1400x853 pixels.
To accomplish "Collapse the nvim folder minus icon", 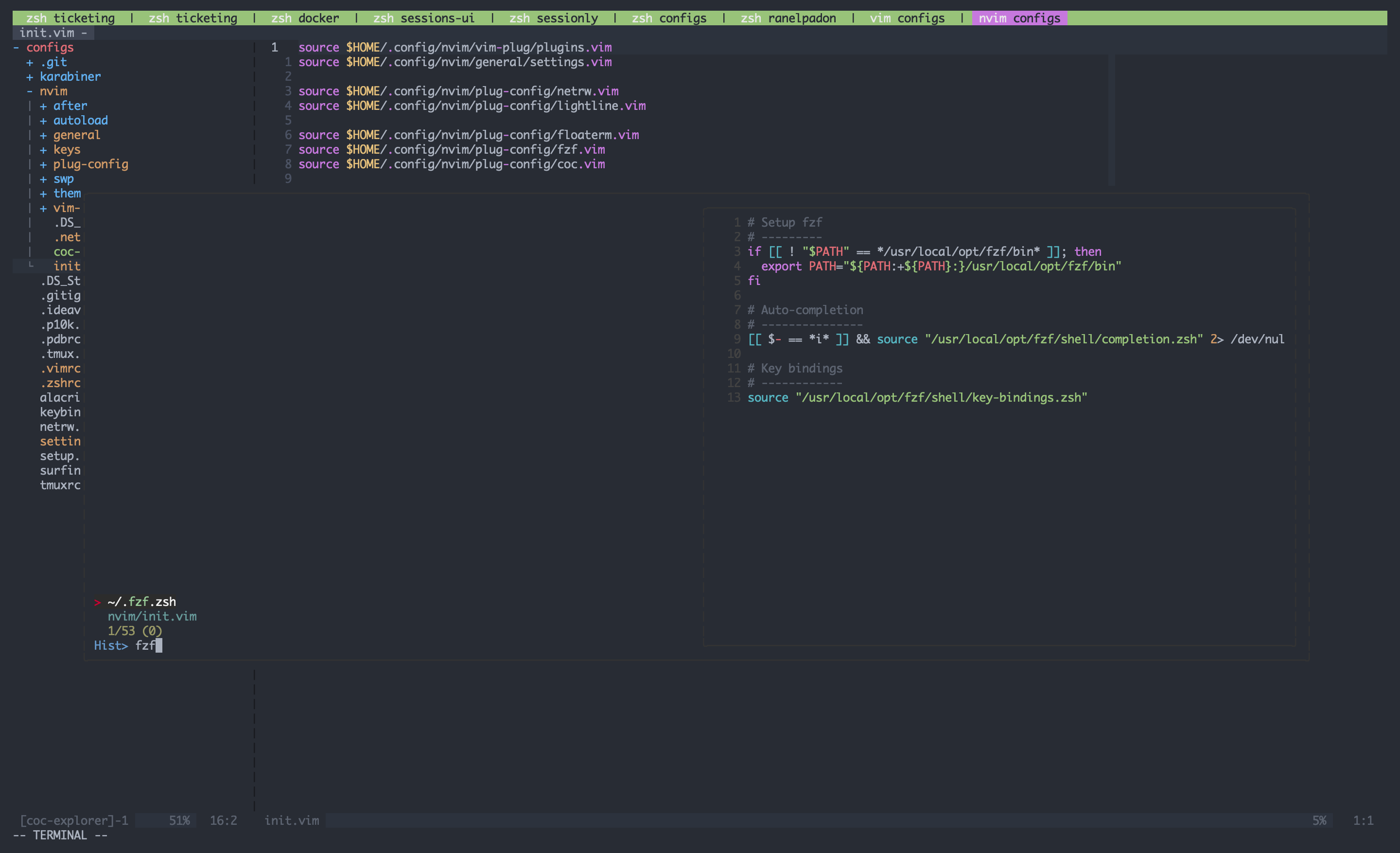I will [30, 91].
